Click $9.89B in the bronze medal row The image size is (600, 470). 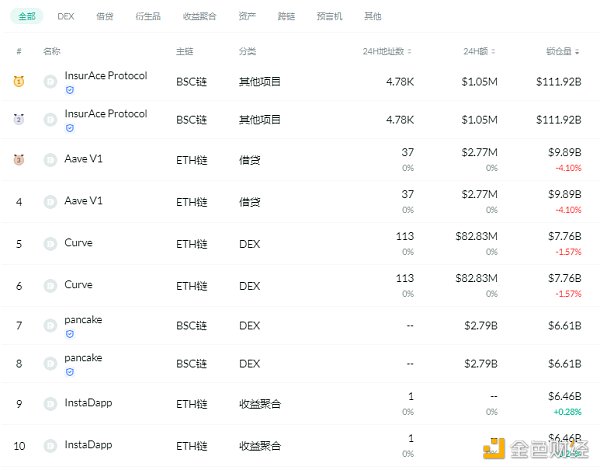[565, 152]
